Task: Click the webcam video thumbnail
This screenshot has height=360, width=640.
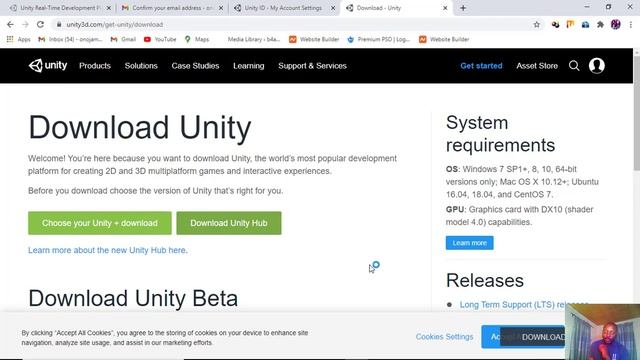Action: pyautogui.click(x=602, y=332)
